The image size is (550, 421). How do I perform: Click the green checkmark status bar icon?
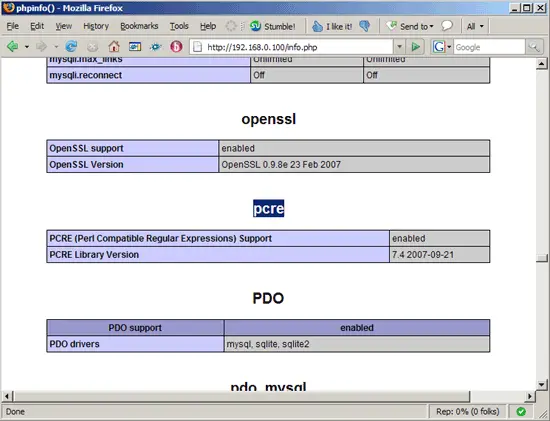(521, 411)
